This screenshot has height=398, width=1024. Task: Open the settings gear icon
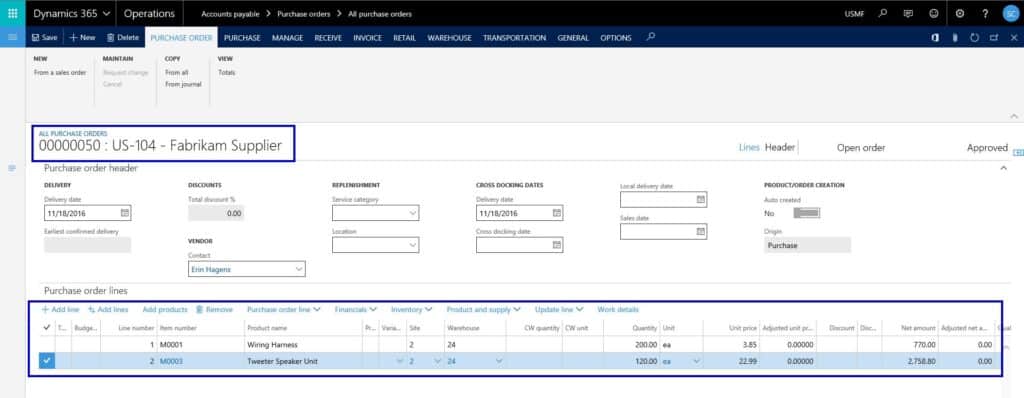(x=959, y=13)
